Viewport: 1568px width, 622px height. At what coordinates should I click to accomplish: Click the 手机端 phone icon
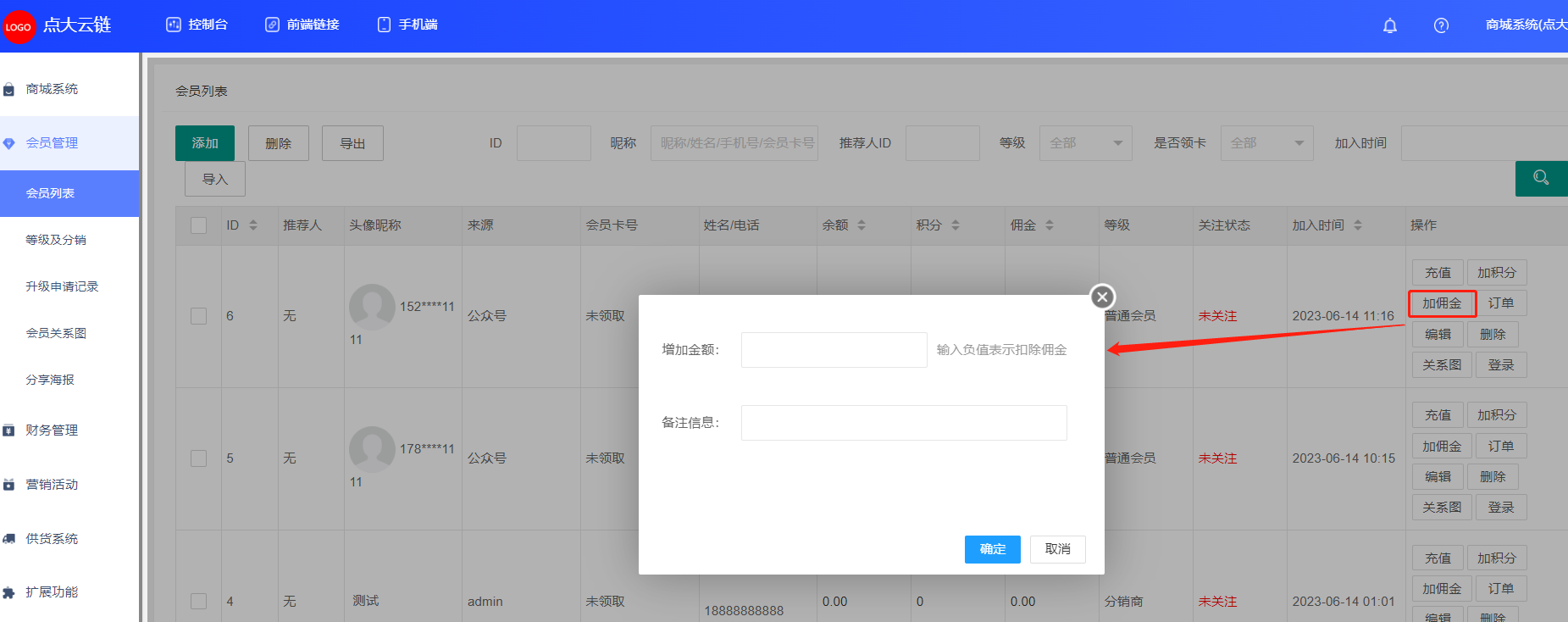(384, 25)
